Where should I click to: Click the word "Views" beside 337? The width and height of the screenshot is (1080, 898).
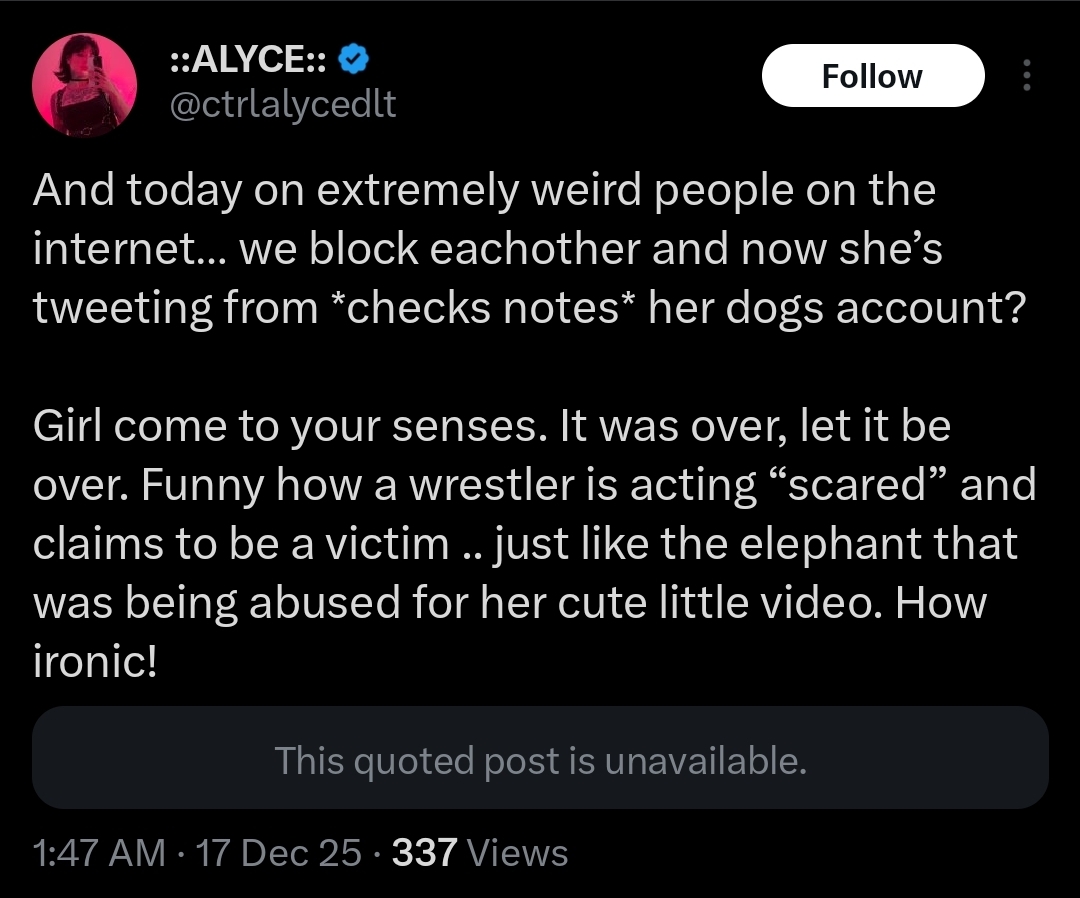click(x=517, y=853)
